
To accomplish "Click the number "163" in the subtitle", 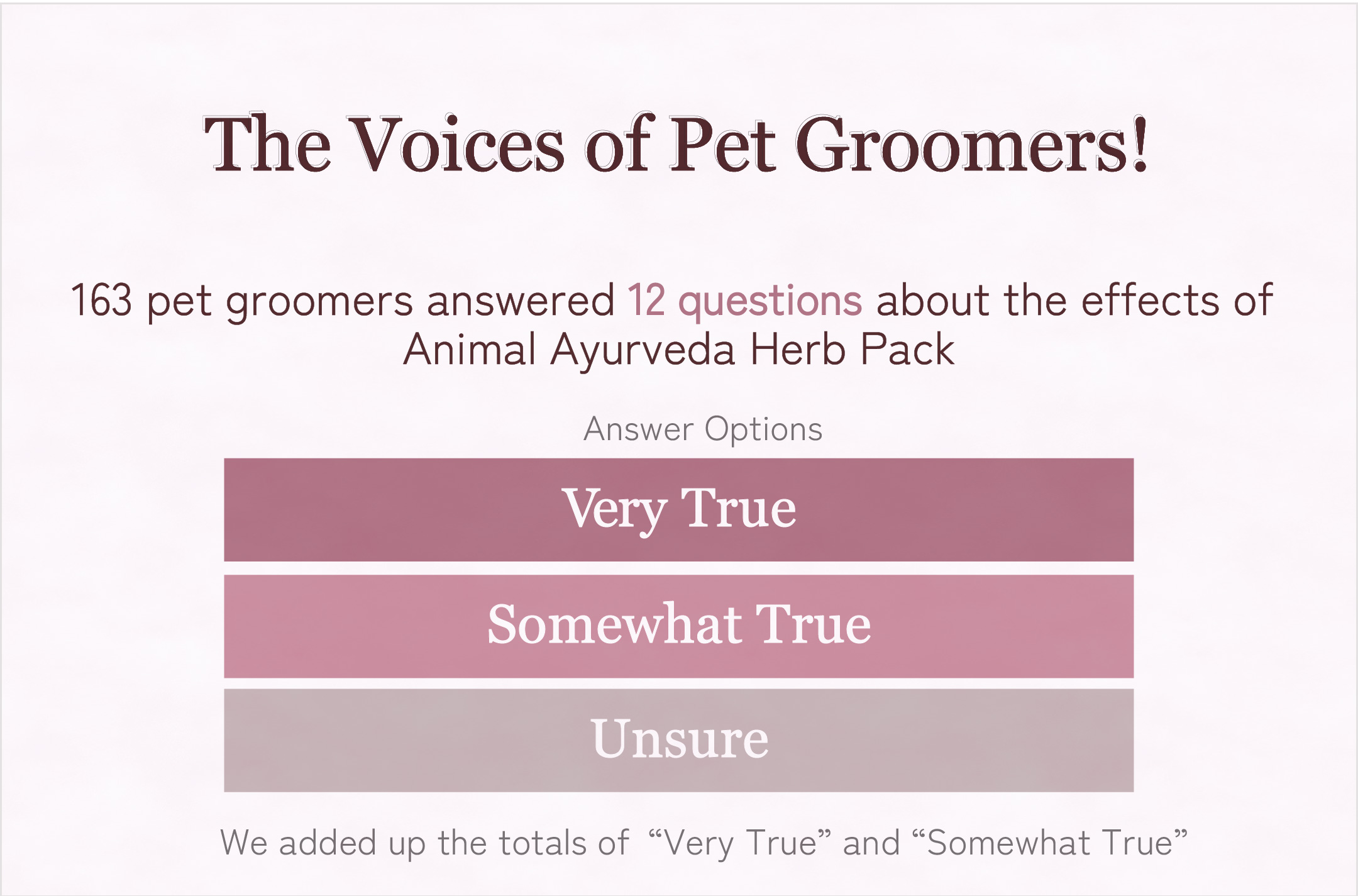I will click(101, 300).
